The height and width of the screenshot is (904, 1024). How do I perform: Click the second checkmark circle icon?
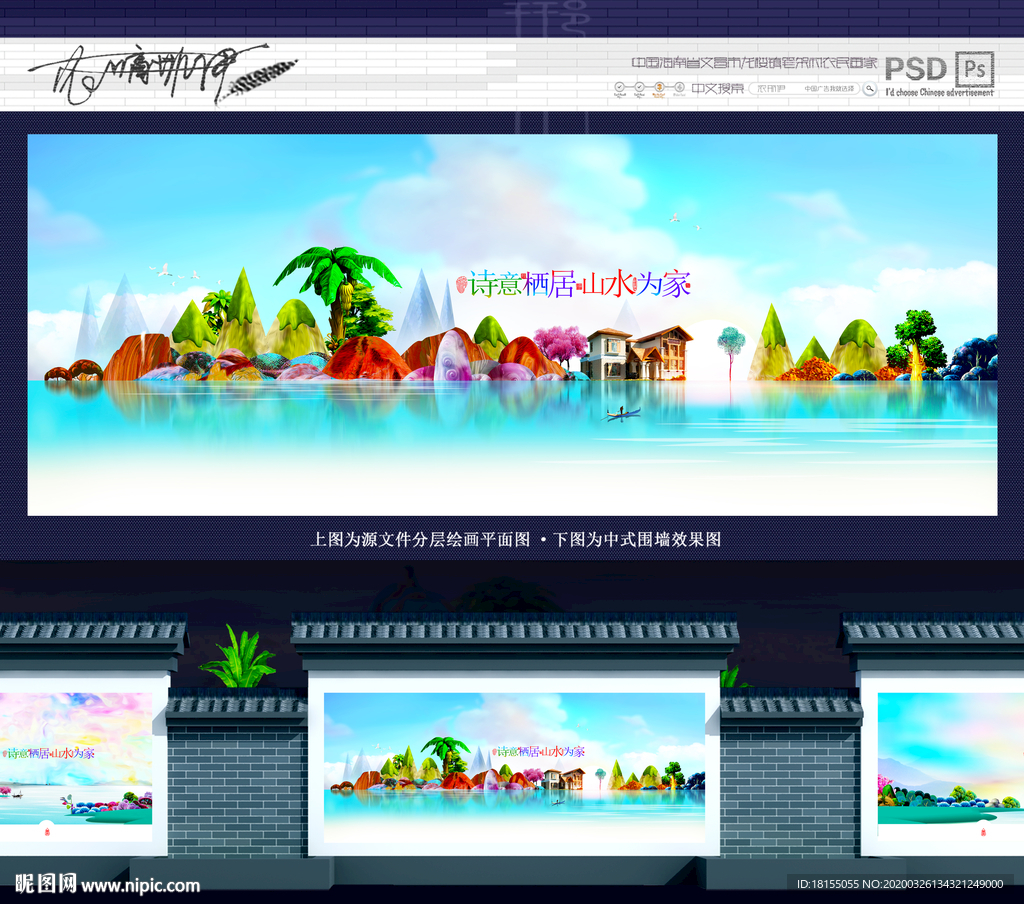(x=640, y=88)
